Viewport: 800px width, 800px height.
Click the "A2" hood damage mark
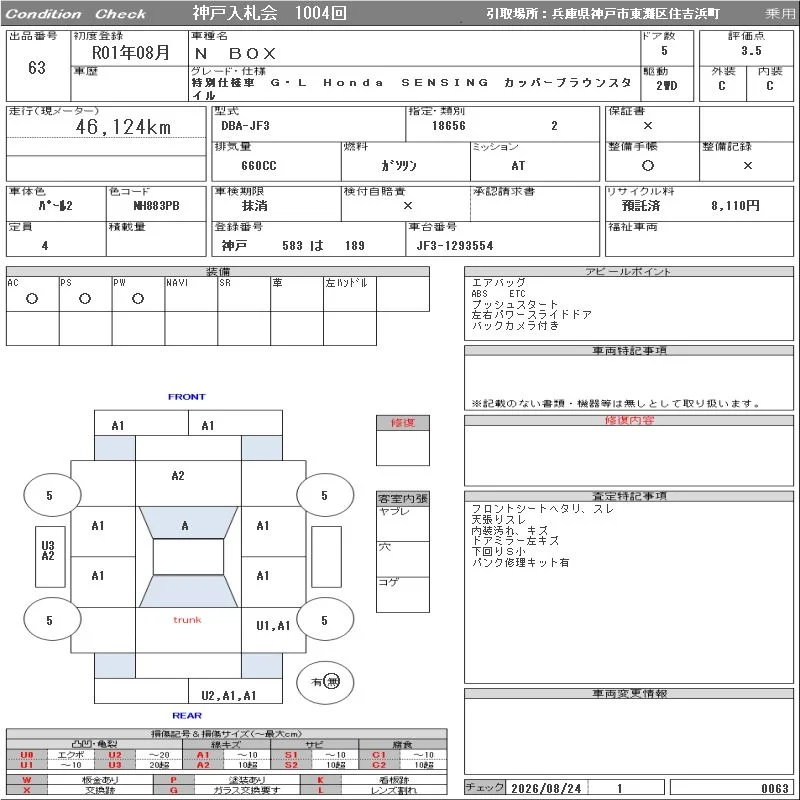[178, 476]
